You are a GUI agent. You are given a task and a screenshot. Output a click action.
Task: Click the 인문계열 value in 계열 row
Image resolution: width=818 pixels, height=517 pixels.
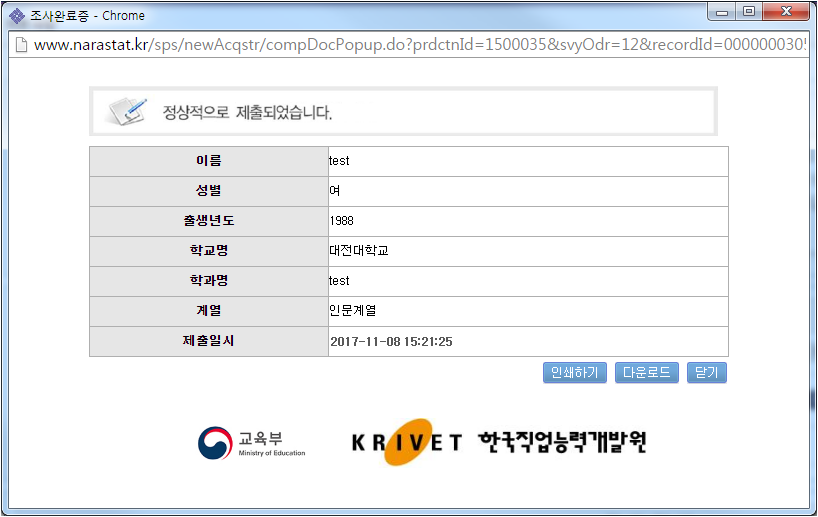[352, 311]
